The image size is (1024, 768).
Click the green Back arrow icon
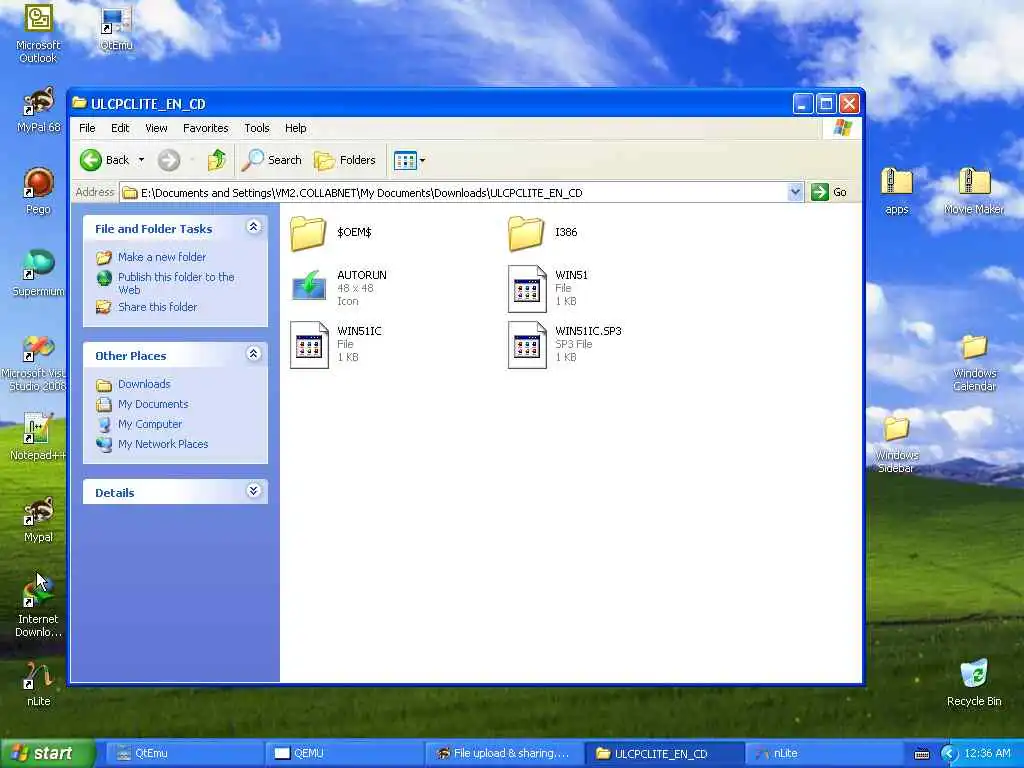pyautogui.click(x=91, y=160)
